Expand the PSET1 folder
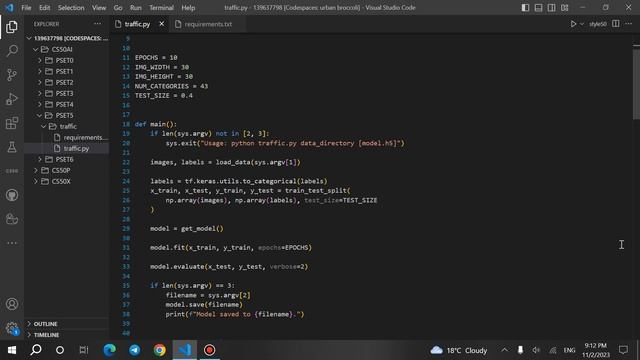The height and width of the screenshot is (360, 640). [x=67, y=71]
